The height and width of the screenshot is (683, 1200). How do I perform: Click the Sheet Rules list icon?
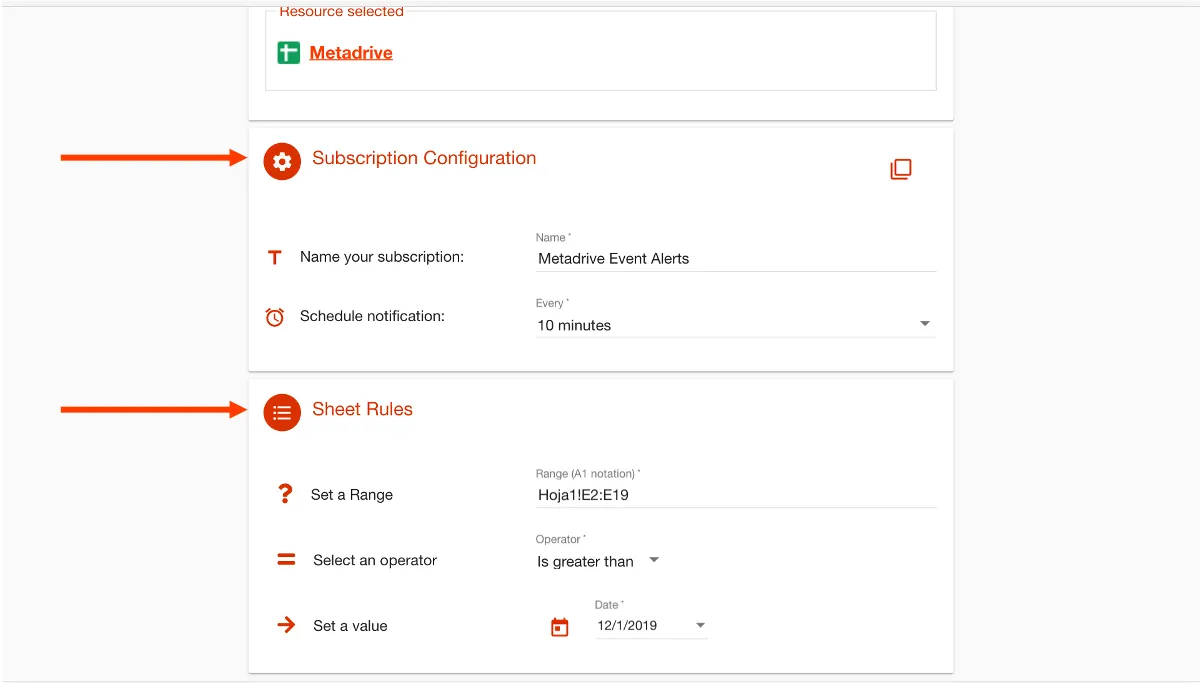(x=282, y=412)
